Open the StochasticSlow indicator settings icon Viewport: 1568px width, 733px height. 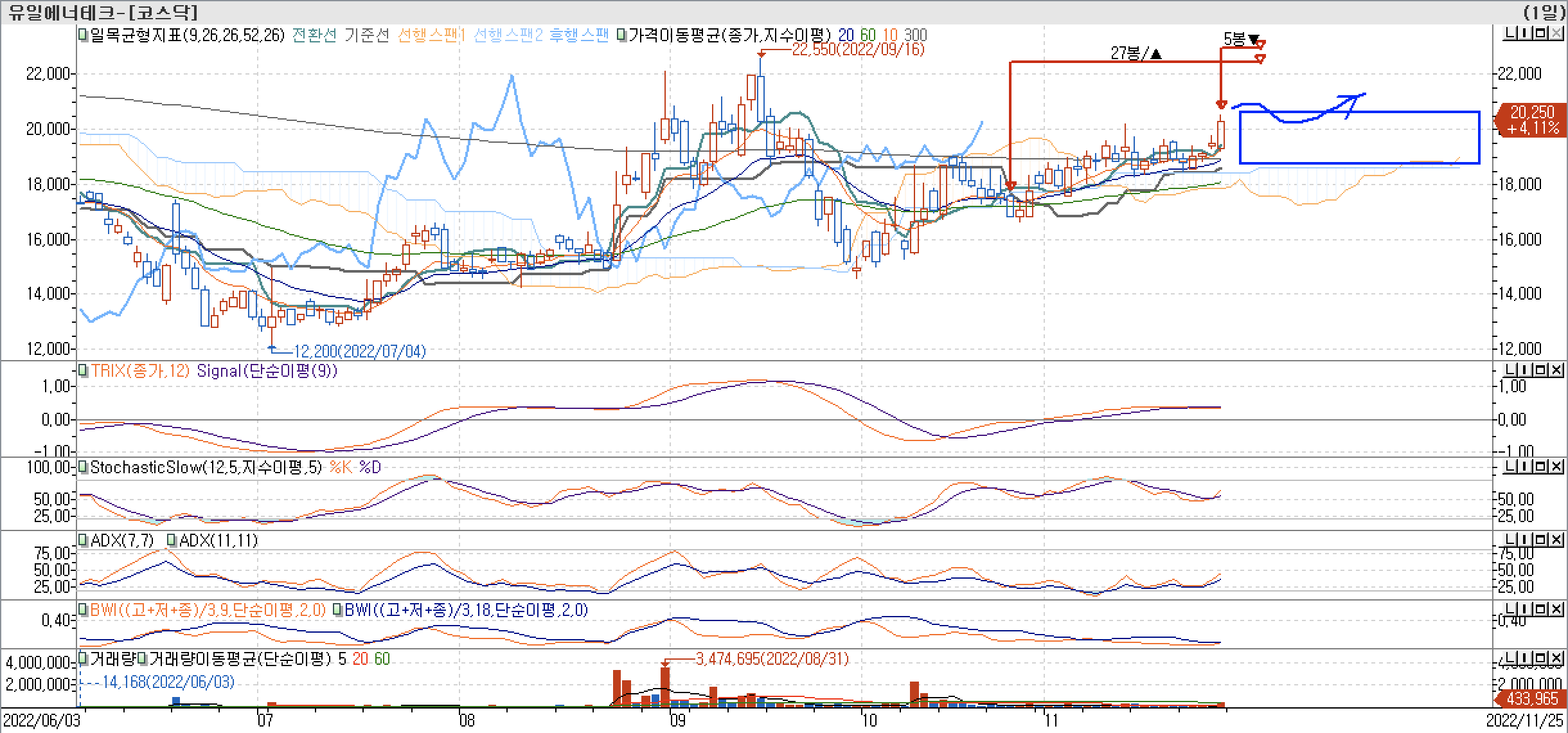[82, 468]
